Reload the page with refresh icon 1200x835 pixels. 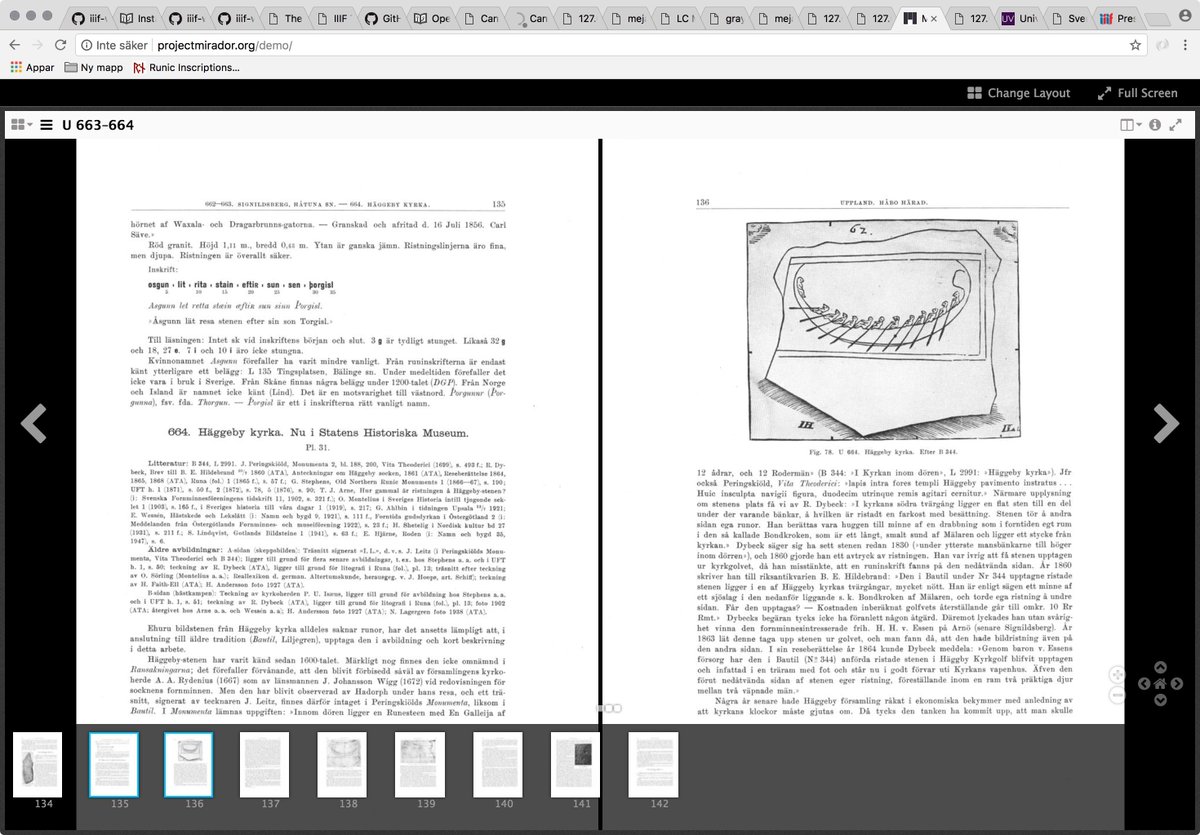click(x=61, y=45)
